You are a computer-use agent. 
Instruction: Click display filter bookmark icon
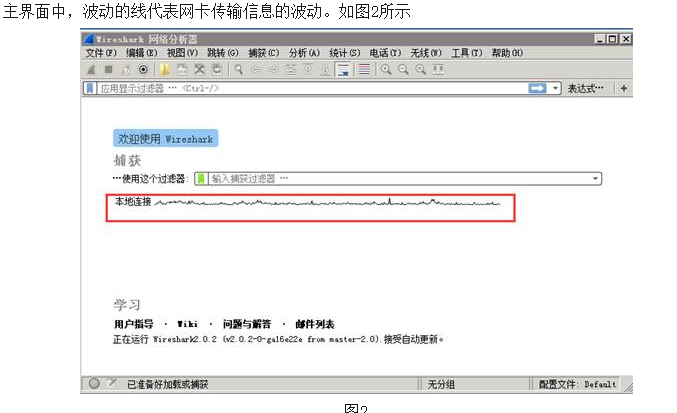click(90, 88)
